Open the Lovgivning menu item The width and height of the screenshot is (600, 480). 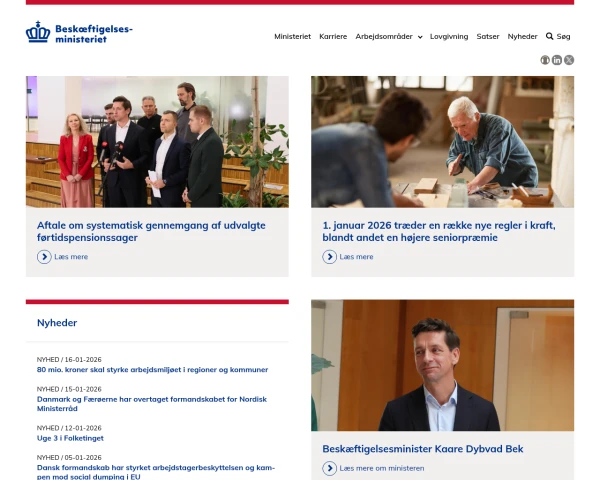449,36
